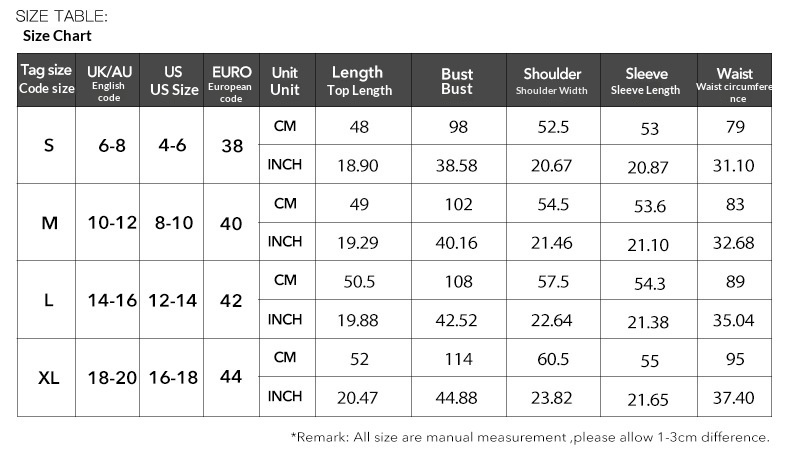The image size is (790, 470).
Task: Click the Shoulder Width column header
Action: 552,81
